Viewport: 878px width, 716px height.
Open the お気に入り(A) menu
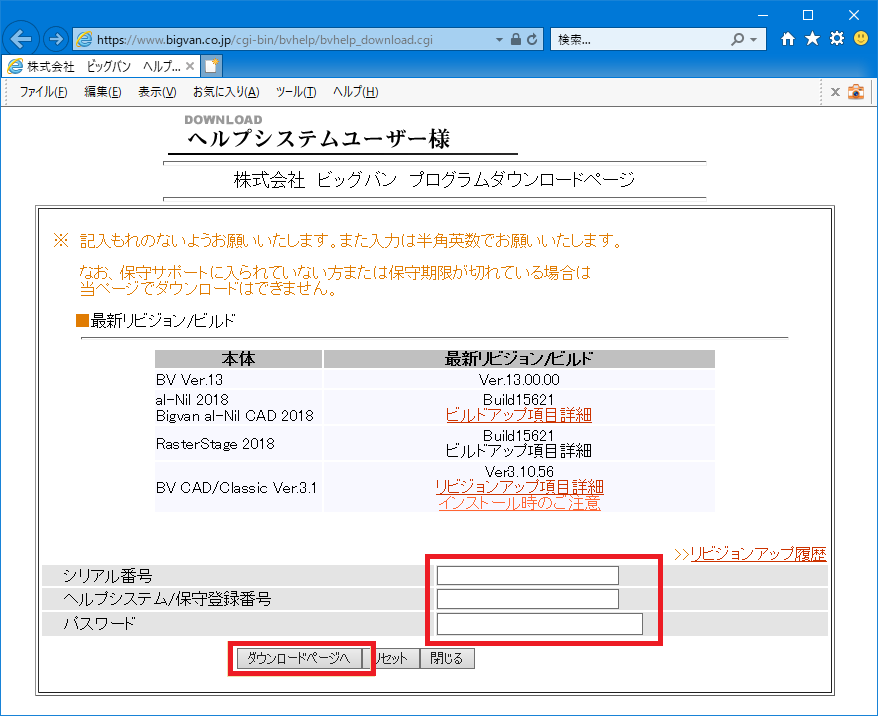[226, 92]
